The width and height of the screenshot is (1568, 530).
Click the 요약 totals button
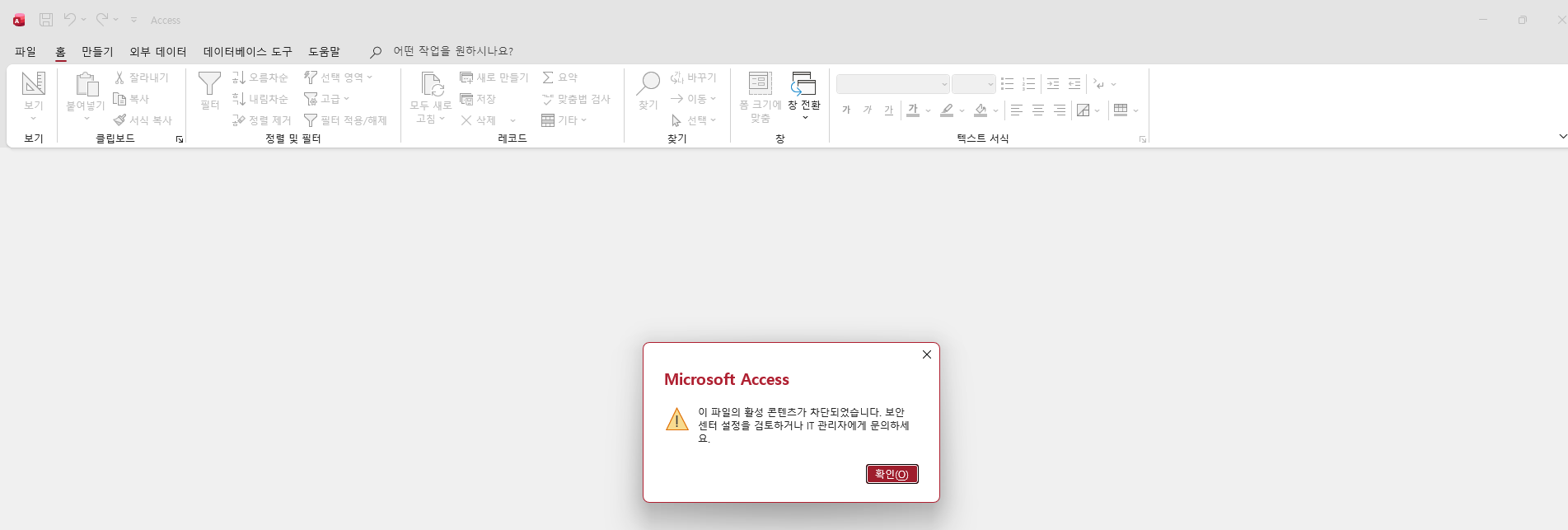[560, 77]
